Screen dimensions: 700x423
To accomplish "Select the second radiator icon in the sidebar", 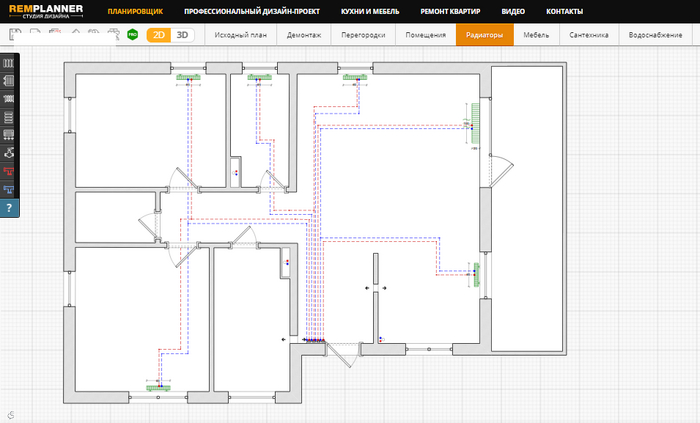I will 9,81.
